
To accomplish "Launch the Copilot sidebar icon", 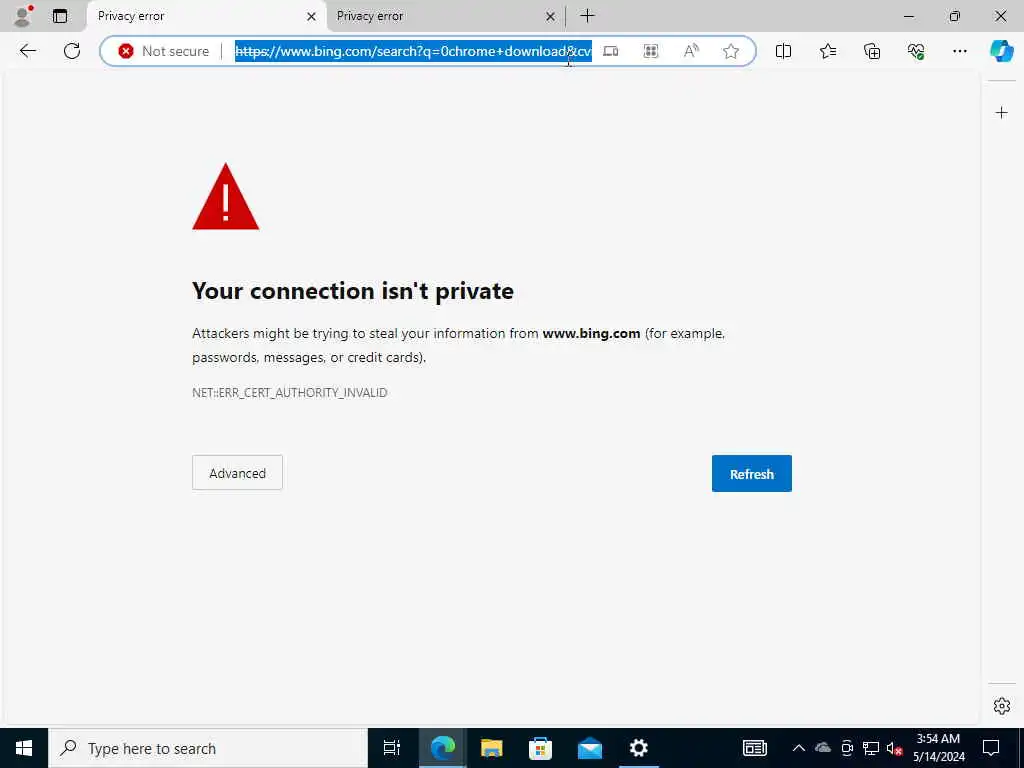I will 1001,51.
